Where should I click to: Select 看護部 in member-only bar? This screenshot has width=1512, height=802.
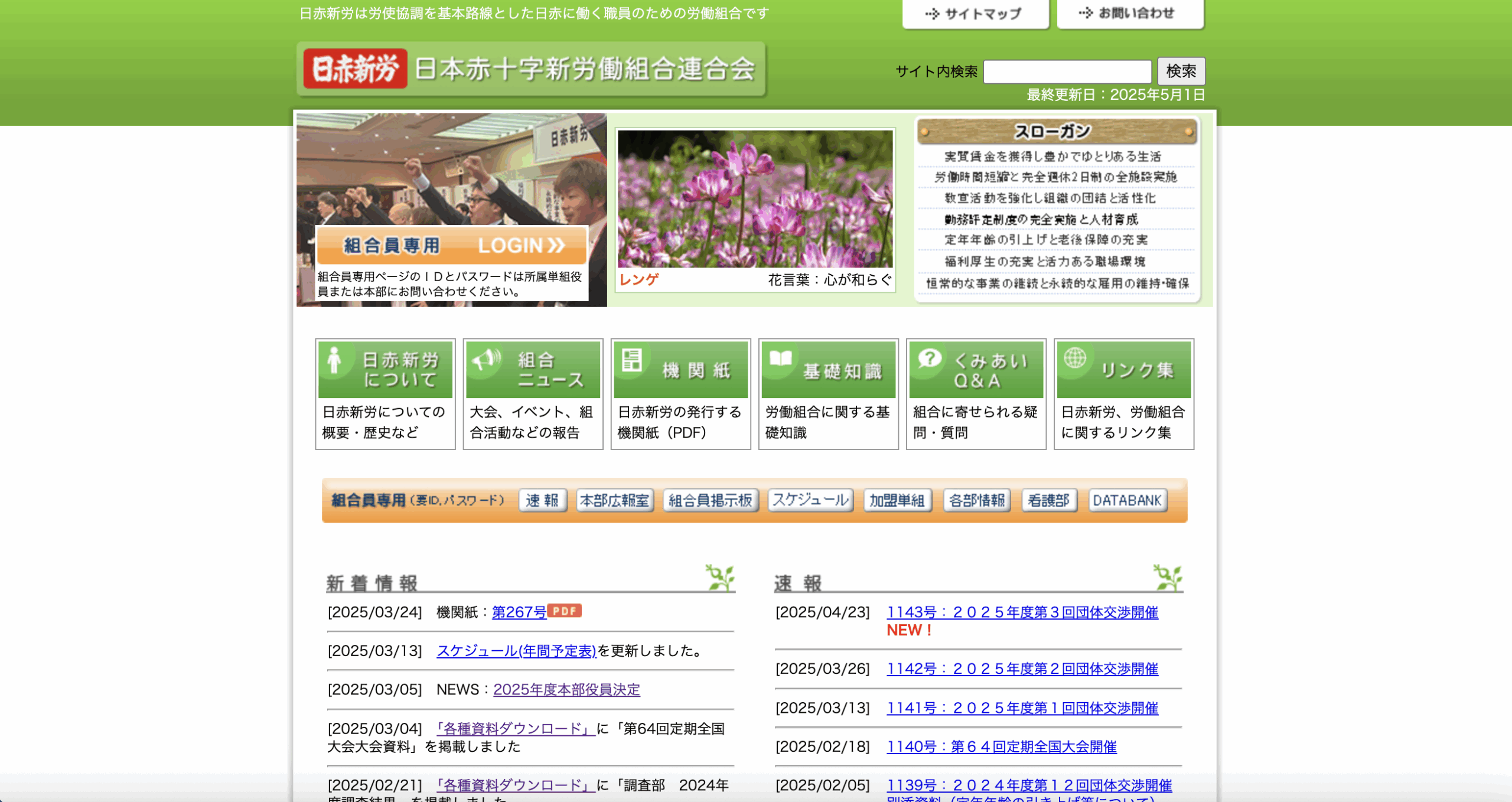point(1049,500)
